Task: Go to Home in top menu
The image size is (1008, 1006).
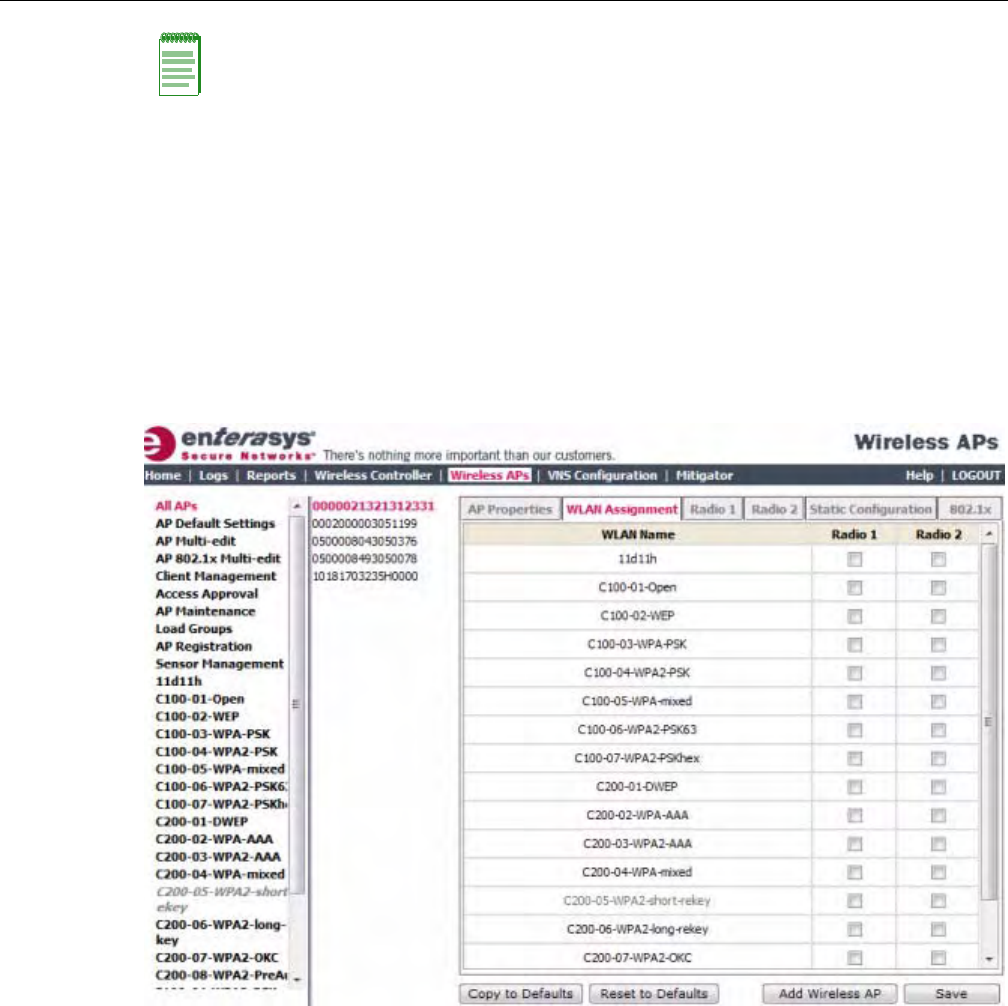Action: click(163, 475)
